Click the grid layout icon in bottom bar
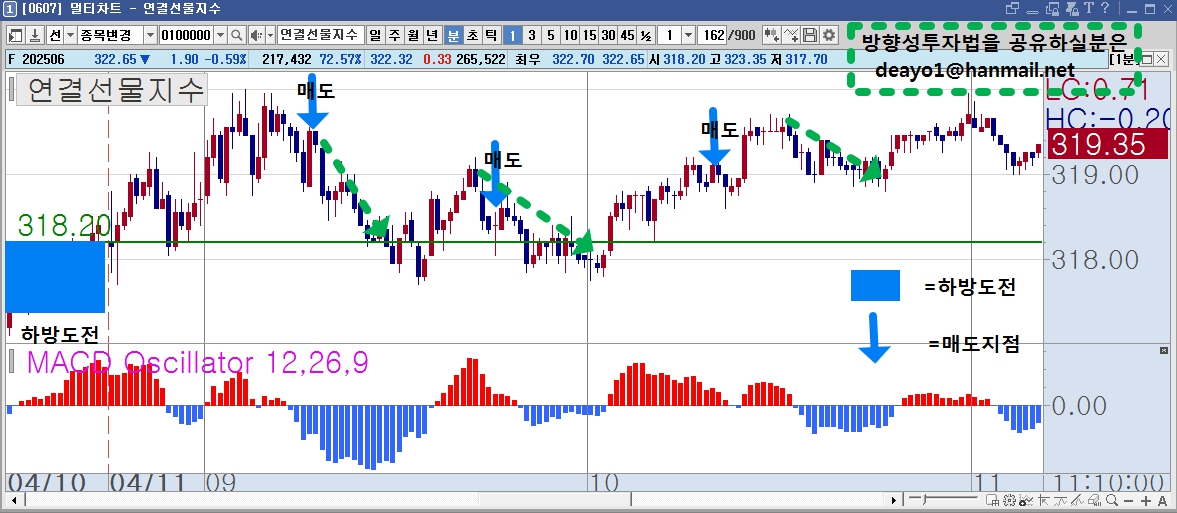Image resolution: width=1177 pixels, height=513 pixels. pos(993,500)
